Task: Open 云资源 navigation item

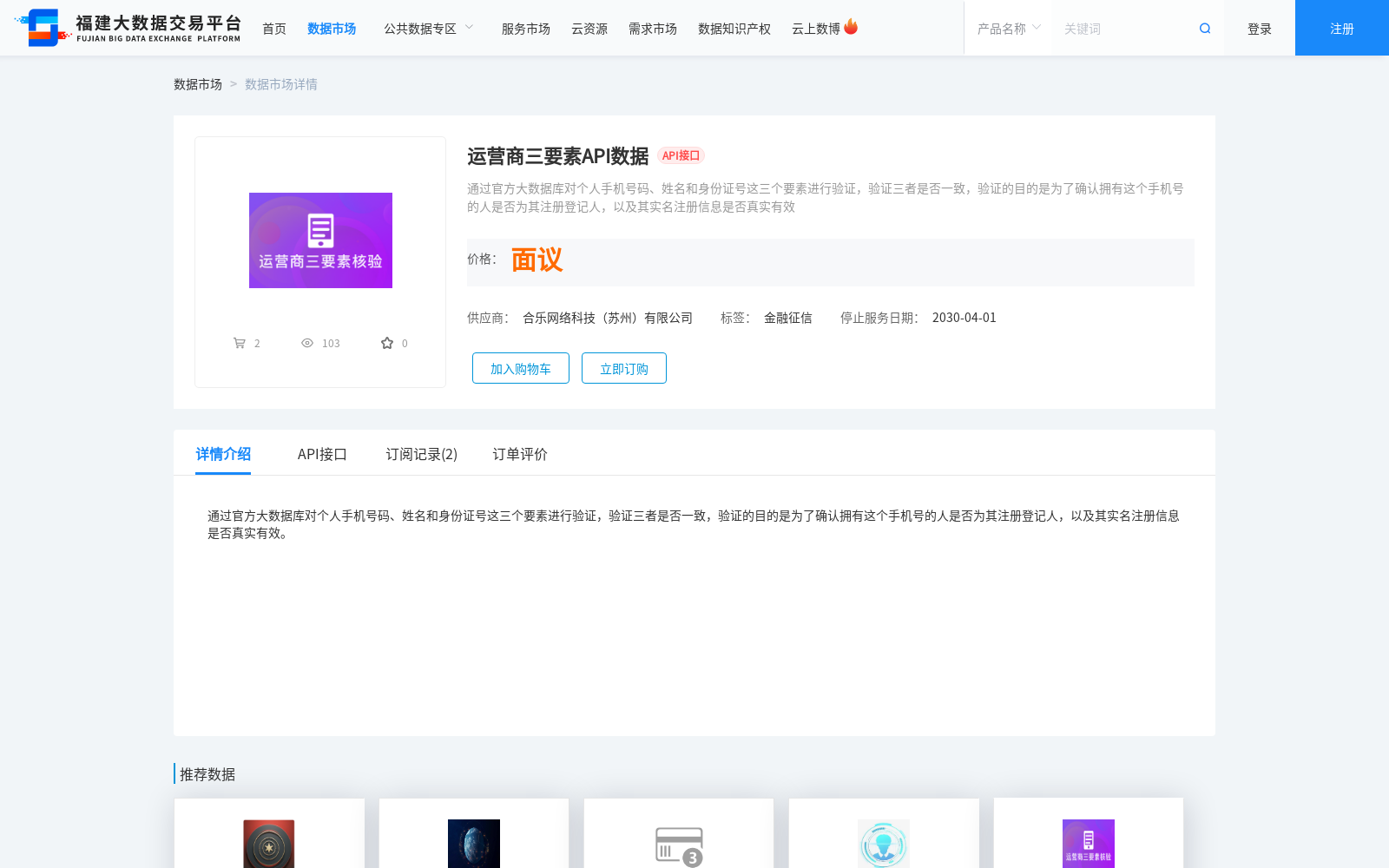Action: pyautogui.click(x=589, y=29)
